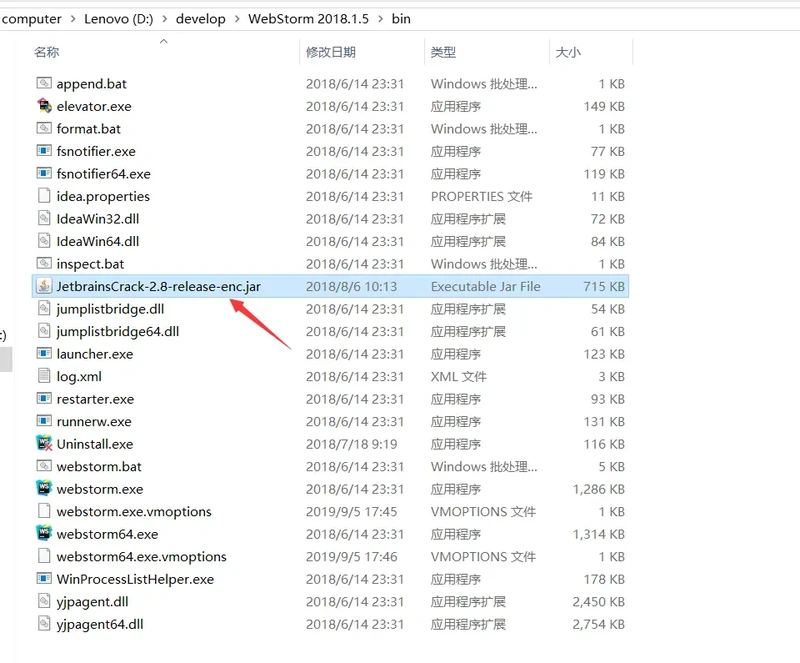This screenshot has width=800, height=663.
Task: Select the Uninstall.exe icon
Action: [44, 444]
